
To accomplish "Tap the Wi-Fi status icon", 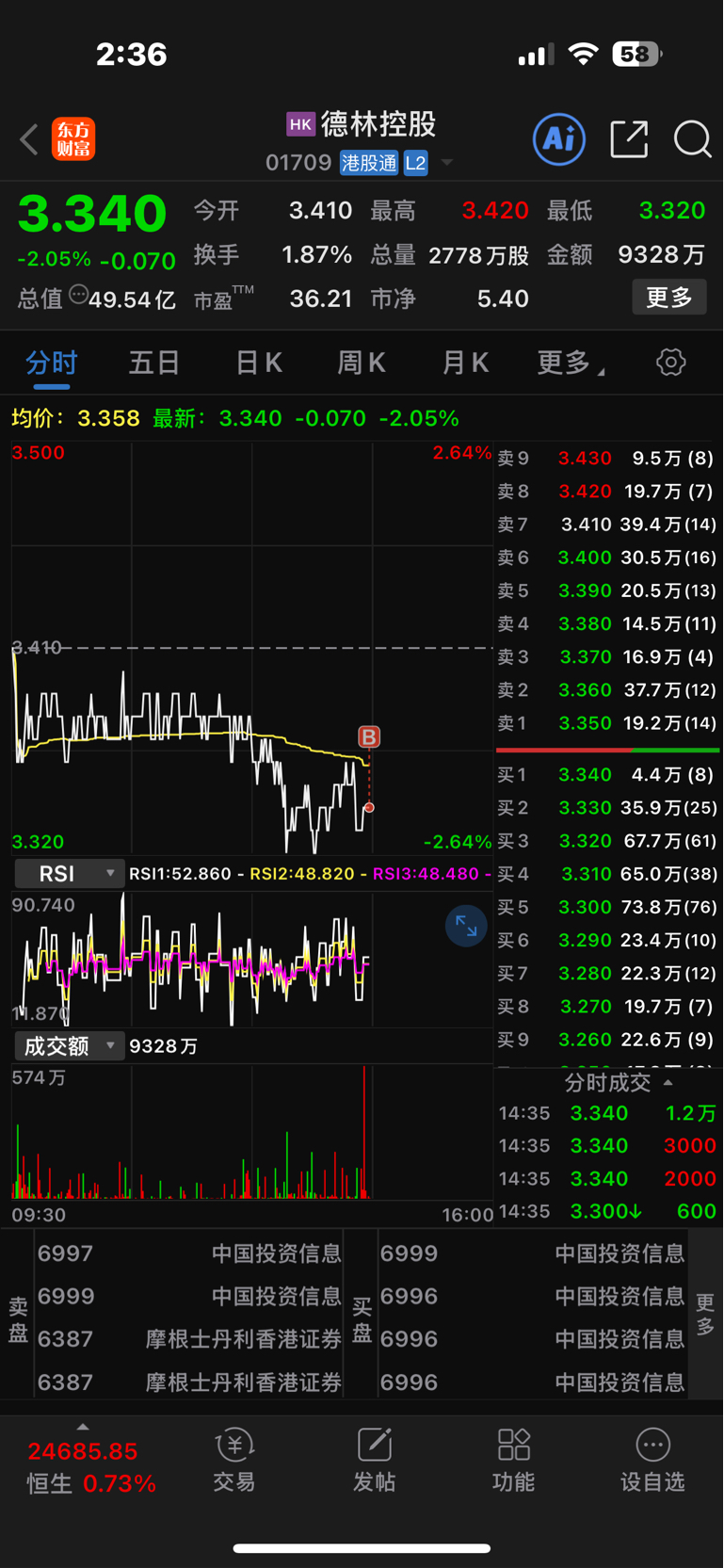I will (584, 55).
